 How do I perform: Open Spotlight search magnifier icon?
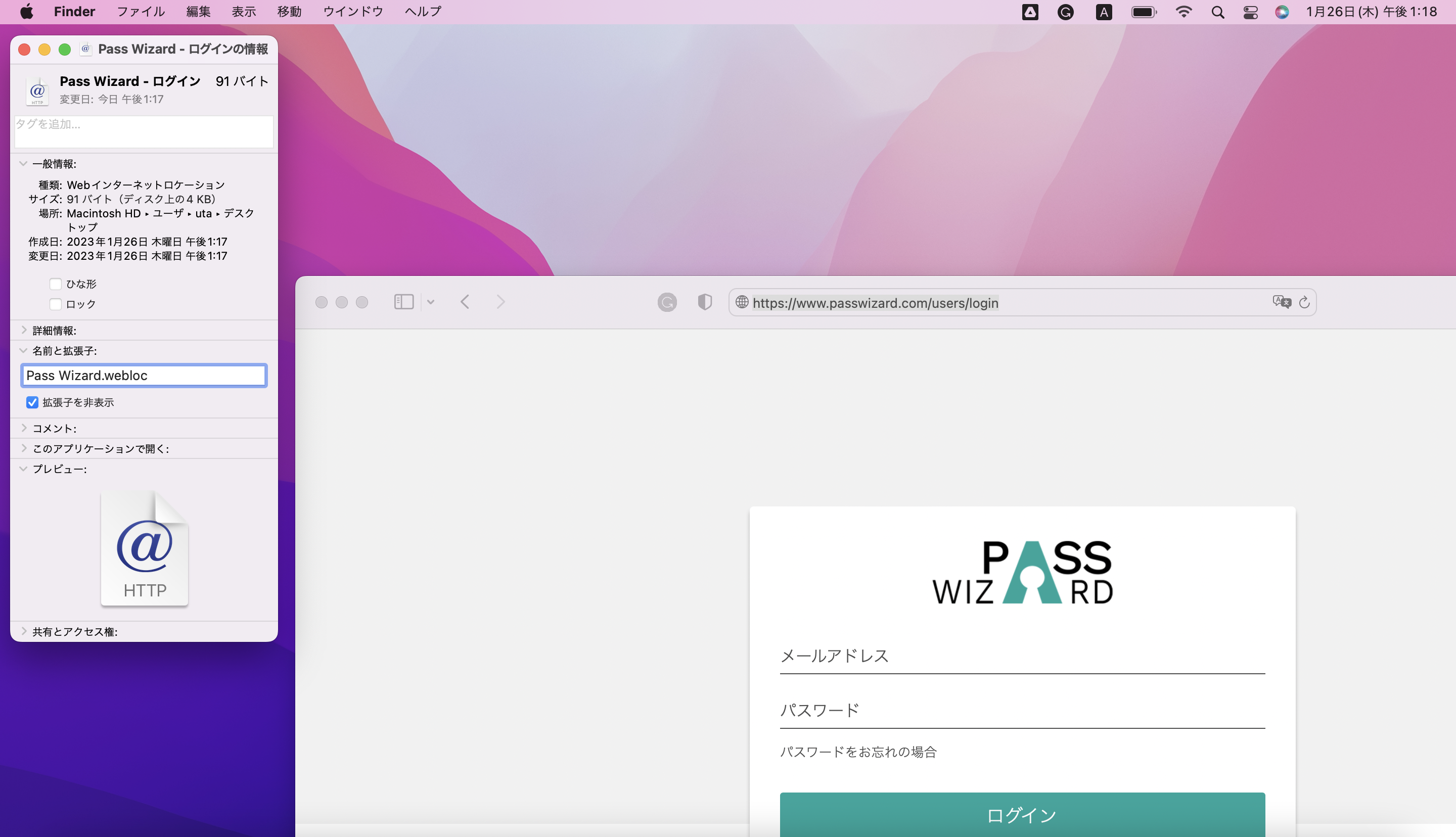(1217, 12)
